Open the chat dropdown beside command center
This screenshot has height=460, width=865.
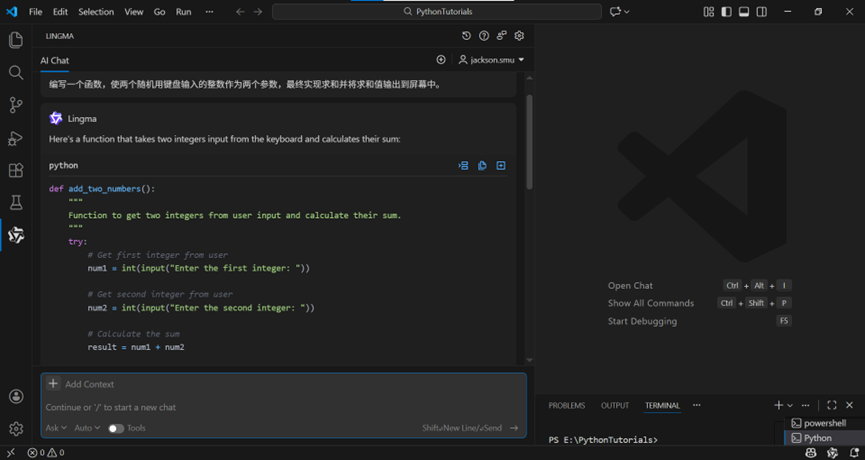tap(626, 12)
